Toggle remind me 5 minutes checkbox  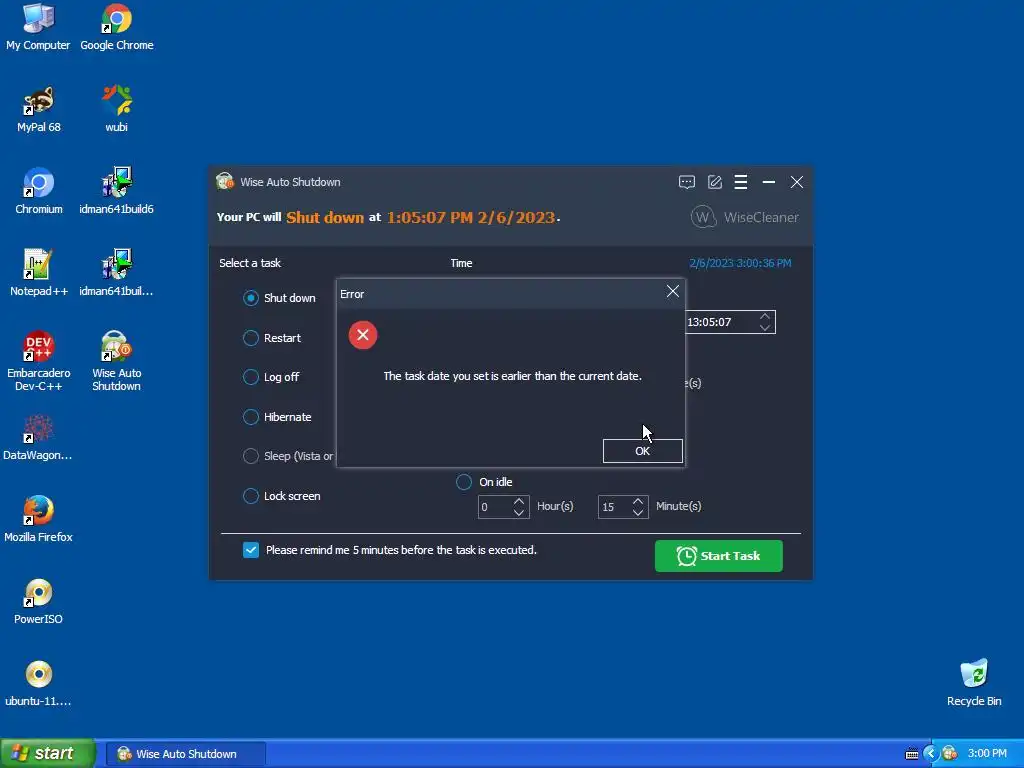pos(251,550)
